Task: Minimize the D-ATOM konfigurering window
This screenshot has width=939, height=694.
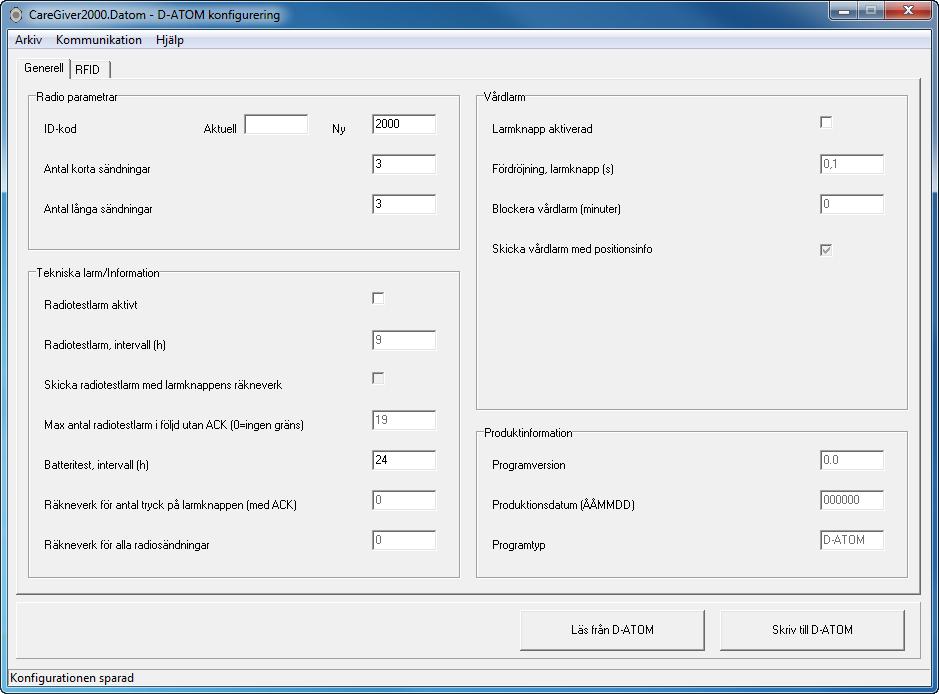Action: 844,11
